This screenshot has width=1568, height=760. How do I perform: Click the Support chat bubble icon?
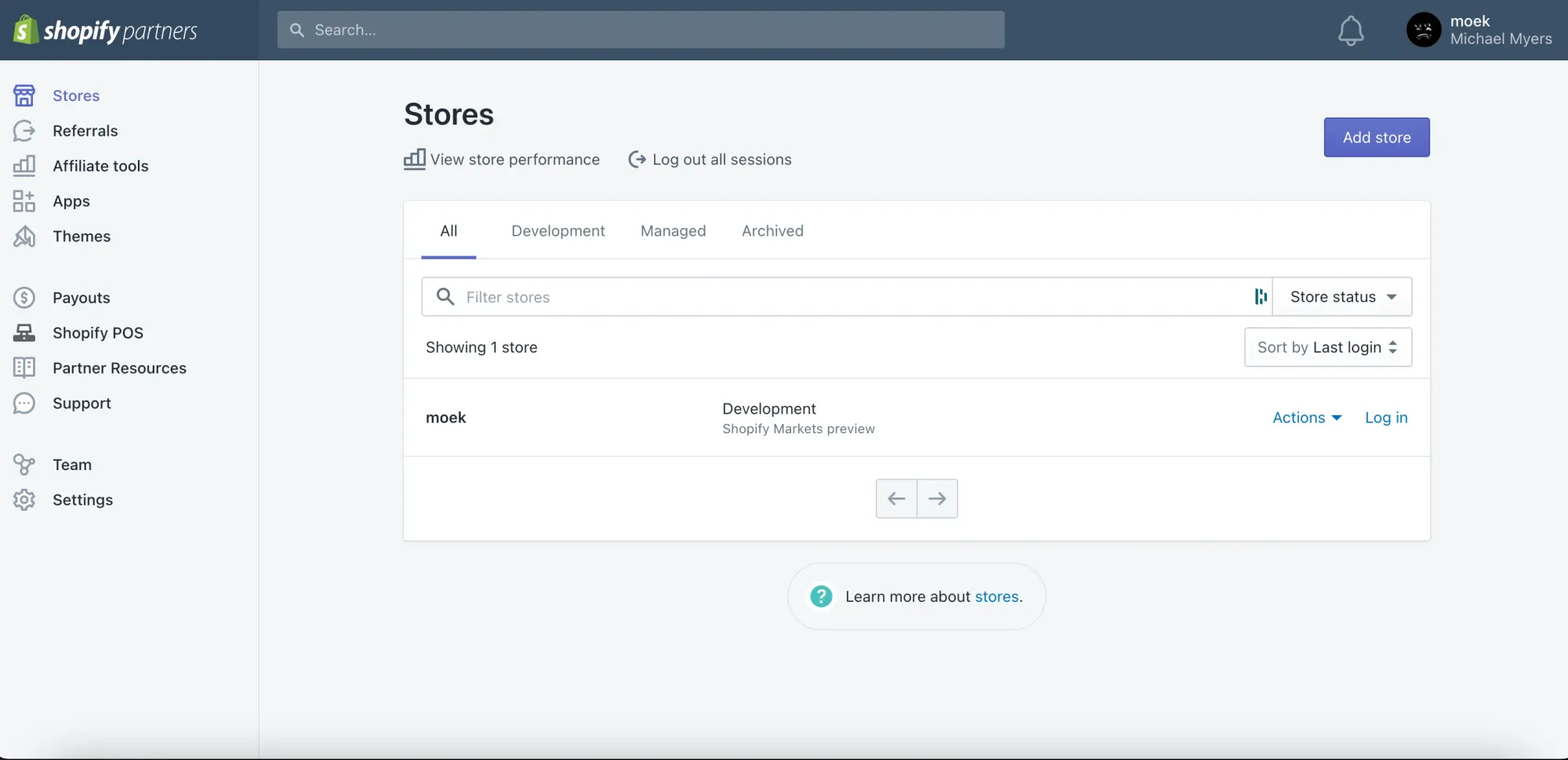point(24,404)
